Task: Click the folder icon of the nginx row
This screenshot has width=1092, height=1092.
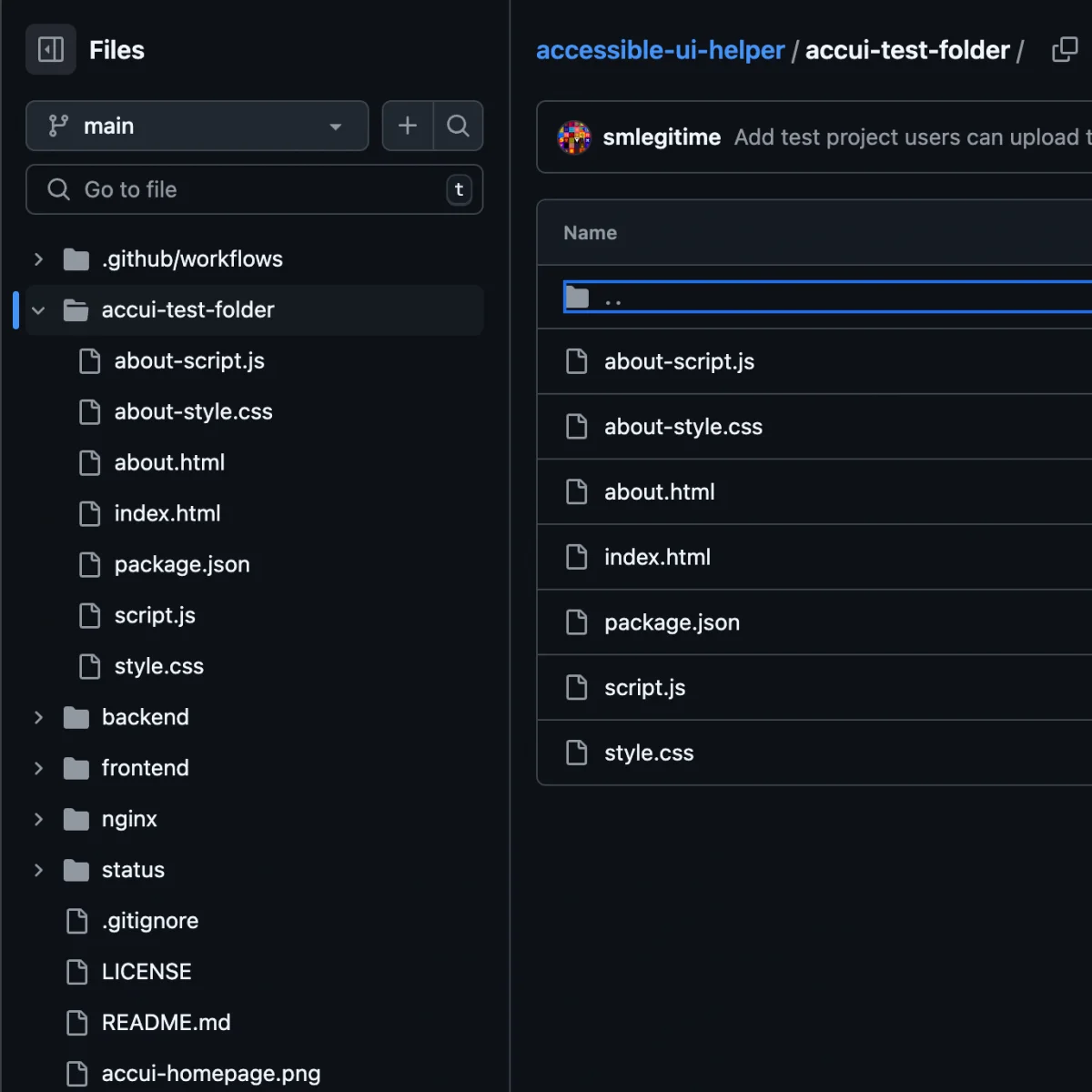Action: tap(76, 820)
